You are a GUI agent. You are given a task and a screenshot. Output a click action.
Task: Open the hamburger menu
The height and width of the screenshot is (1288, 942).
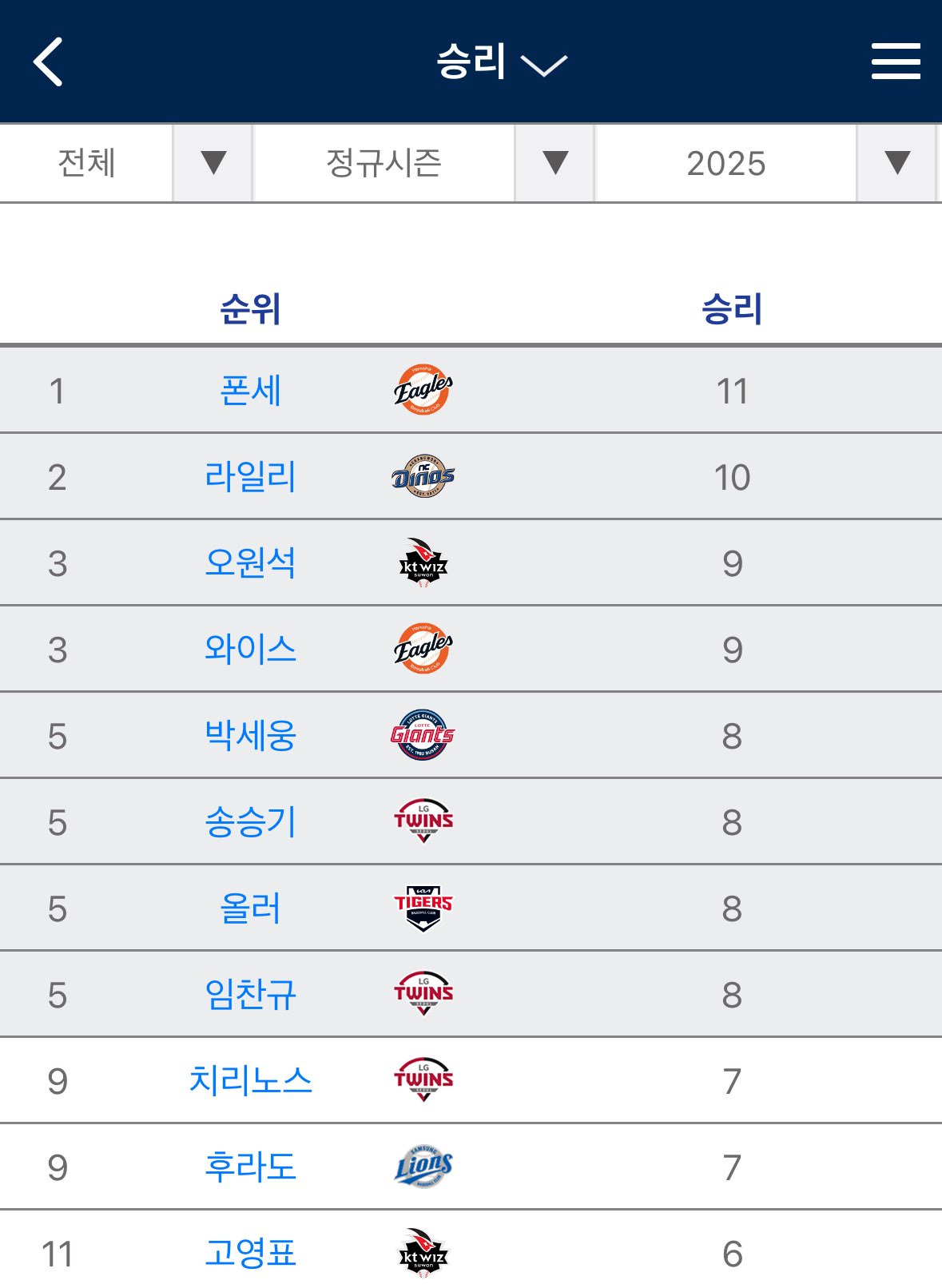(895, 62)
